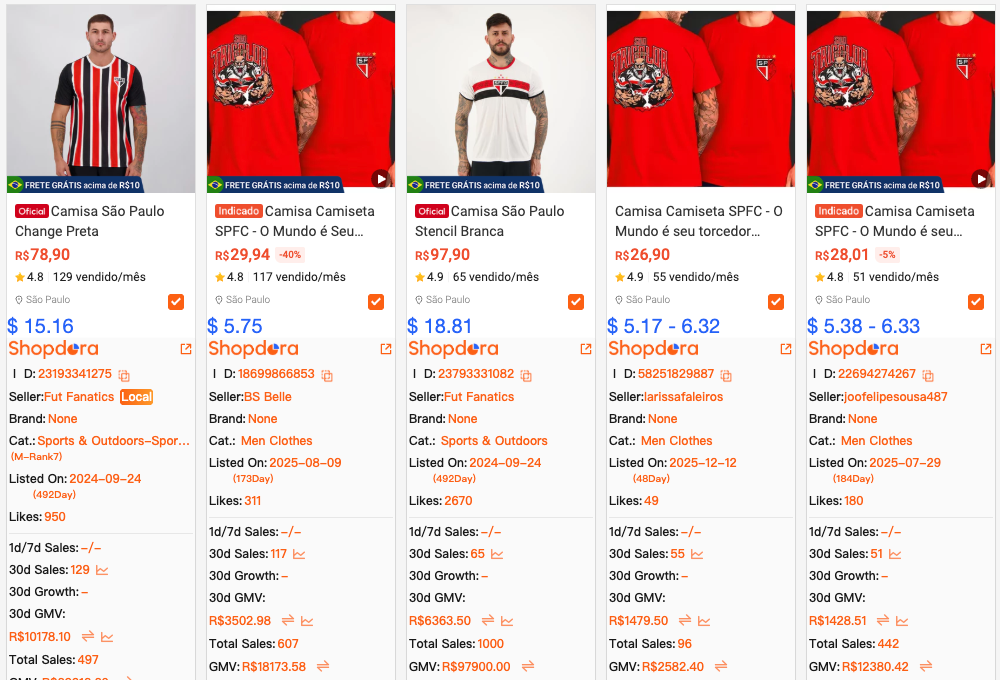Copy product ID 23193341275
The width and height of the screenshot is (1000, 680).
[x=124, y=376]
